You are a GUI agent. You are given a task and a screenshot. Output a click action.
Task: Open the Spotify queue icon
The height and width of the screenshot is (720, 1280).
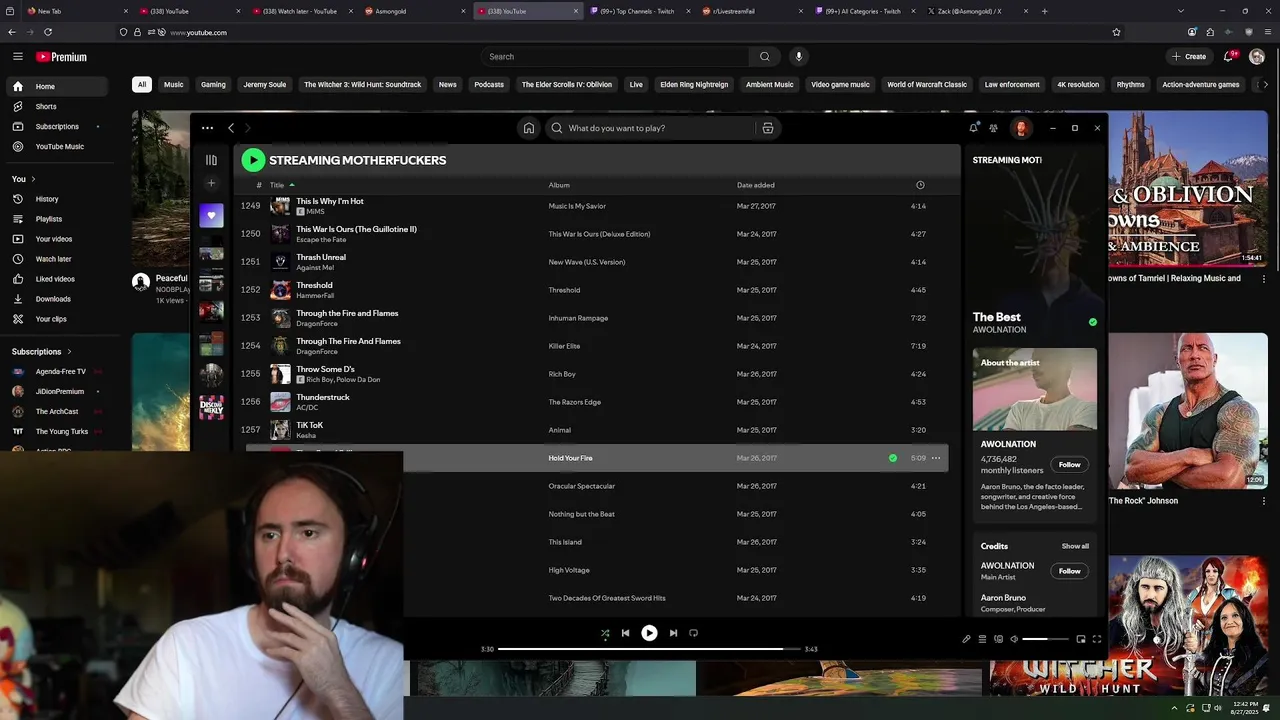point(982,639)
